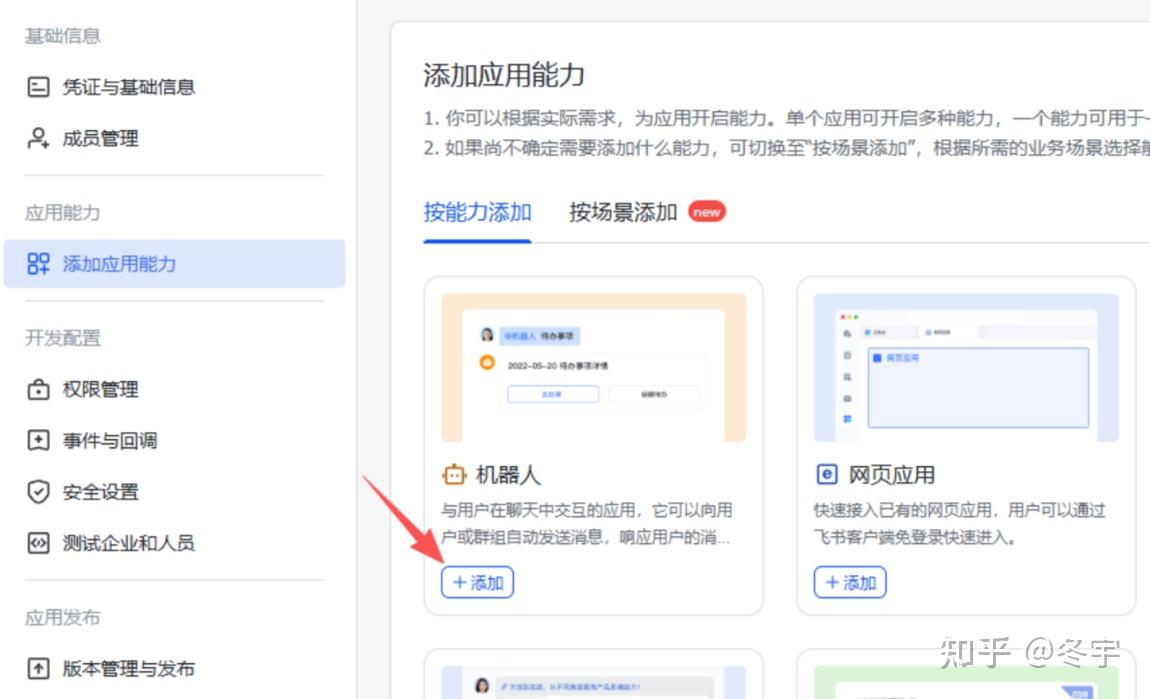
Task: Click the 网页应用 description text
Action: (959, 524)
